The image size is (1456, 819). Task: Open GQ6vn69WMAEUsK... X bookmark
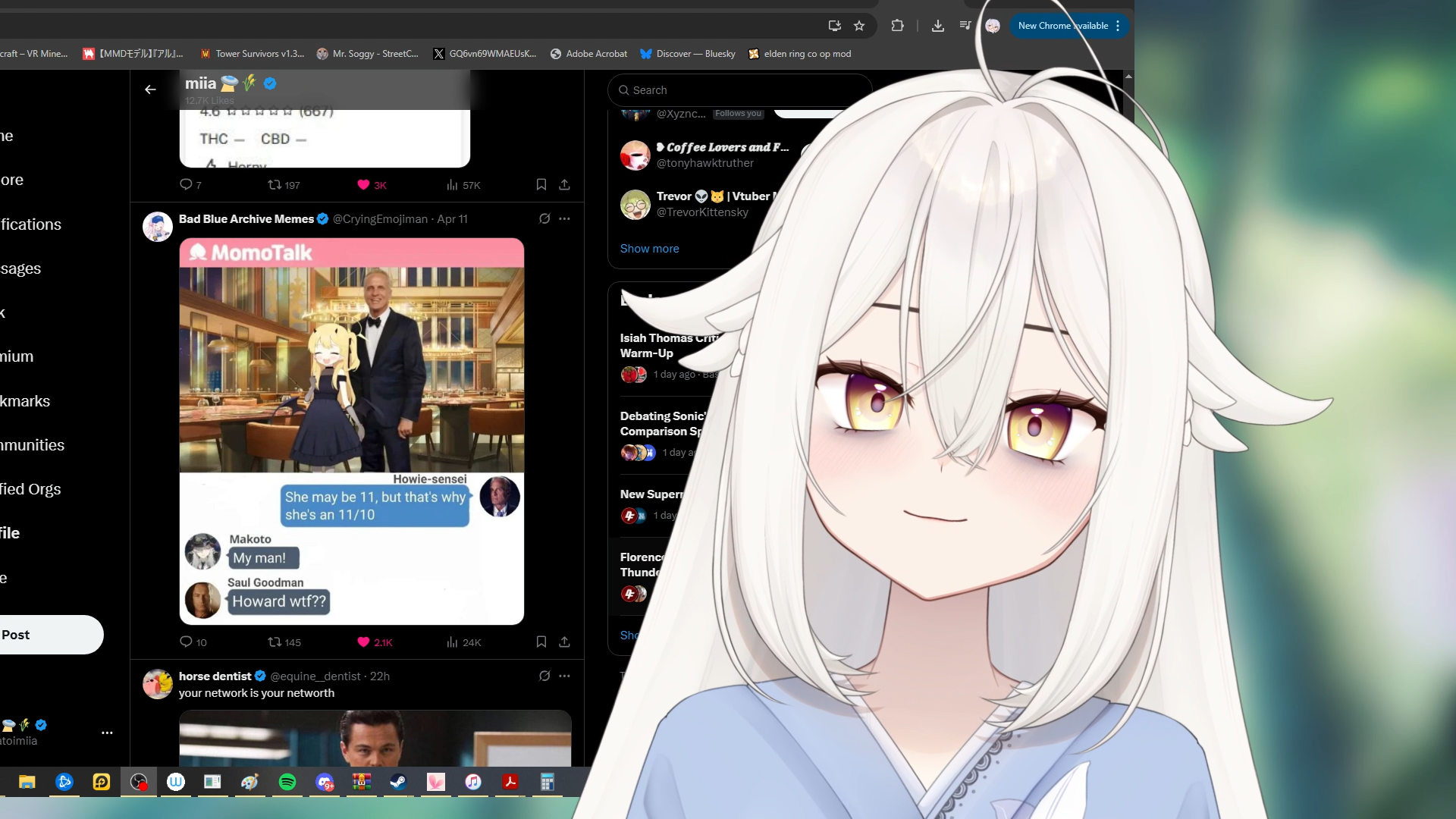pos(485,54)
